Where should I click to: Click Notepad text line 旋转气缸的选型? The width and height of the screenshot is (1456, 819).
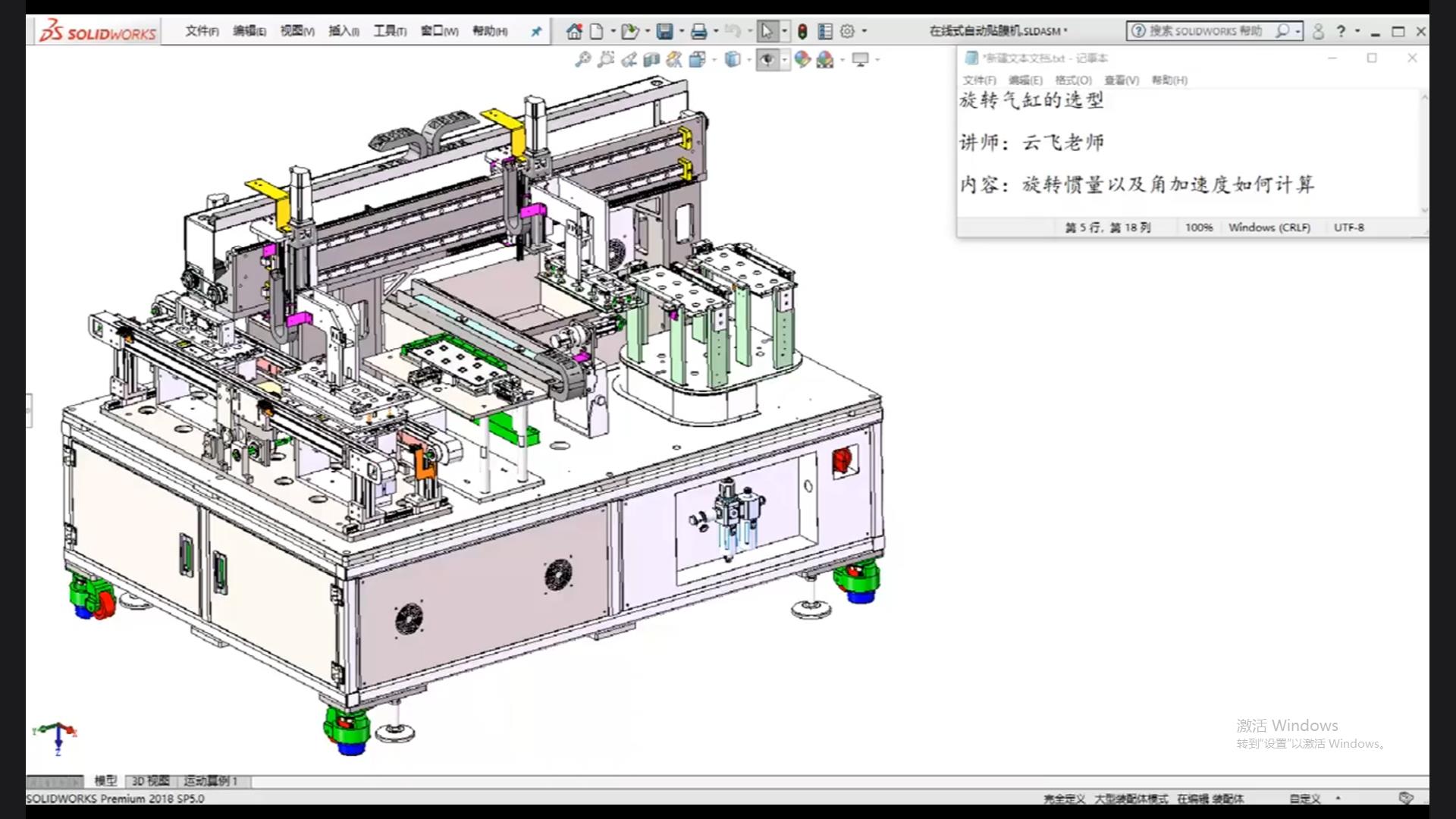[x=1031, y=100]
